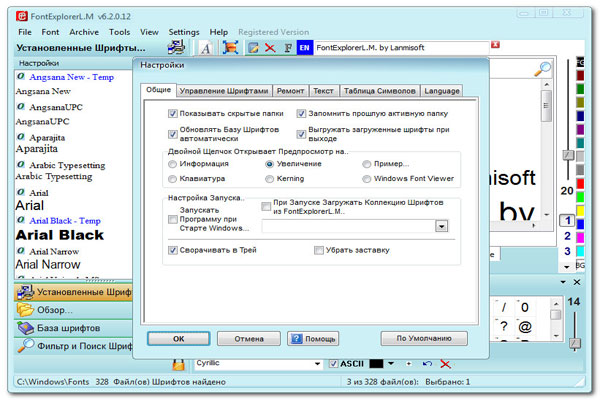Click the По Умолчанию button
The image size is (600, 400).
coord(424,338)
